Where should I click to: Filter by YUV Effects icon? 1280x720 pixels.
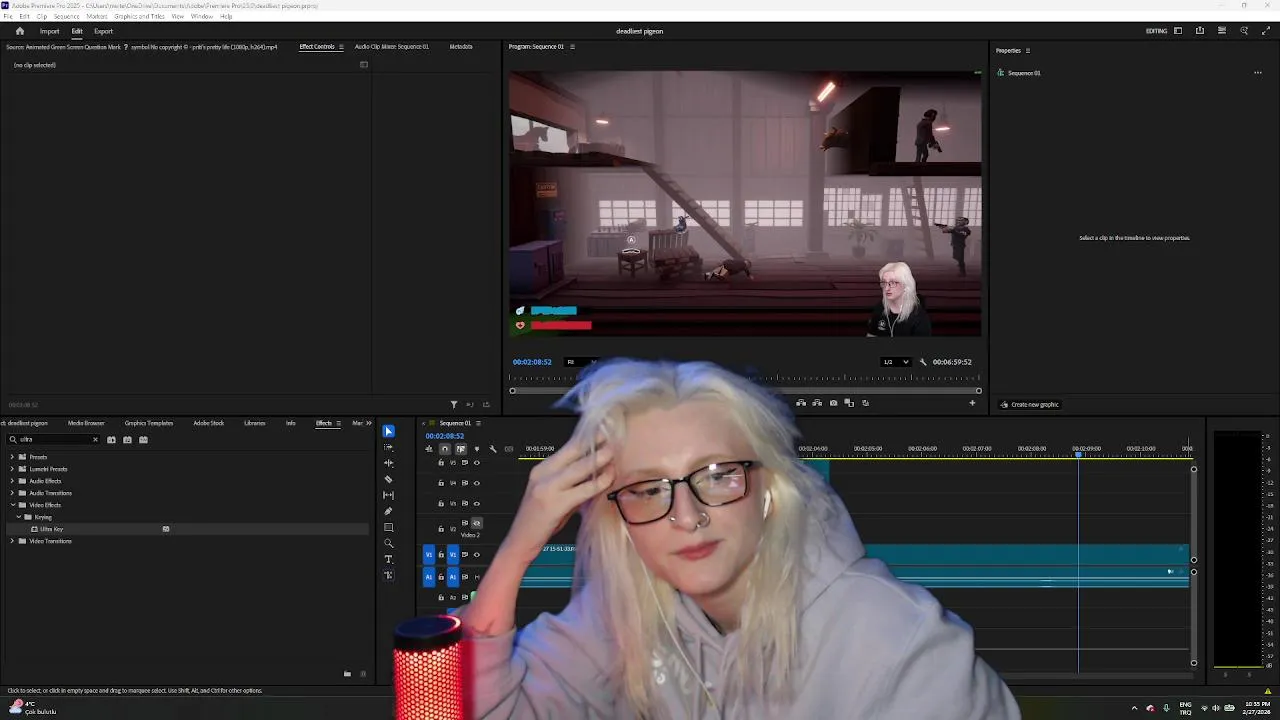[143, 440]
